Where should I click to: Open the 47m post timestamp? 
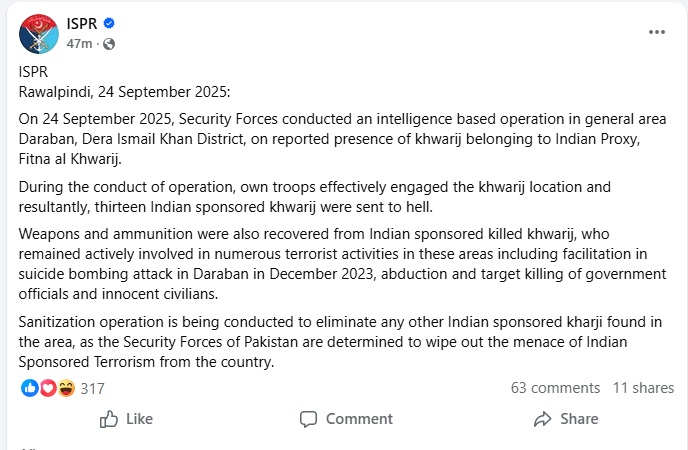point(79,44)
